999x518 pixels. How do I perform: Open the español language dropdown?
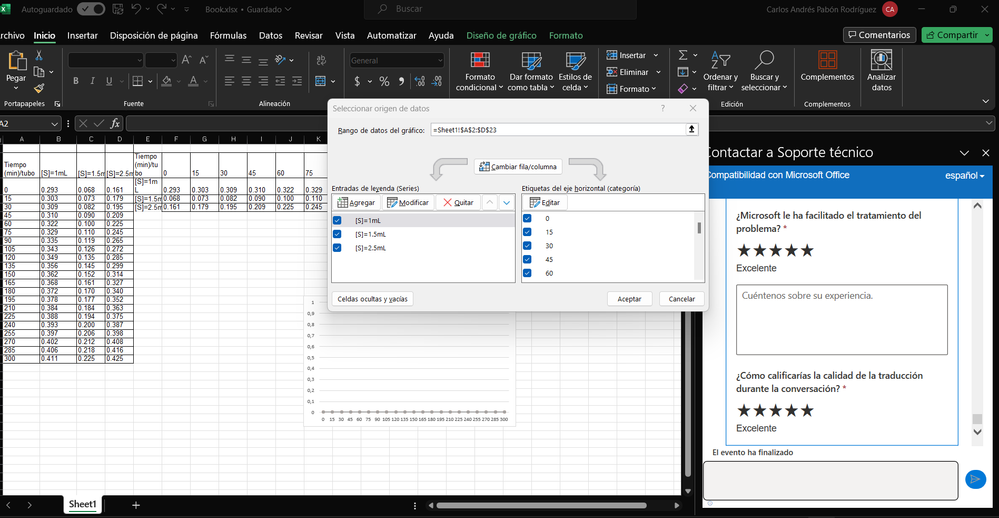click(x=964, y=176)
